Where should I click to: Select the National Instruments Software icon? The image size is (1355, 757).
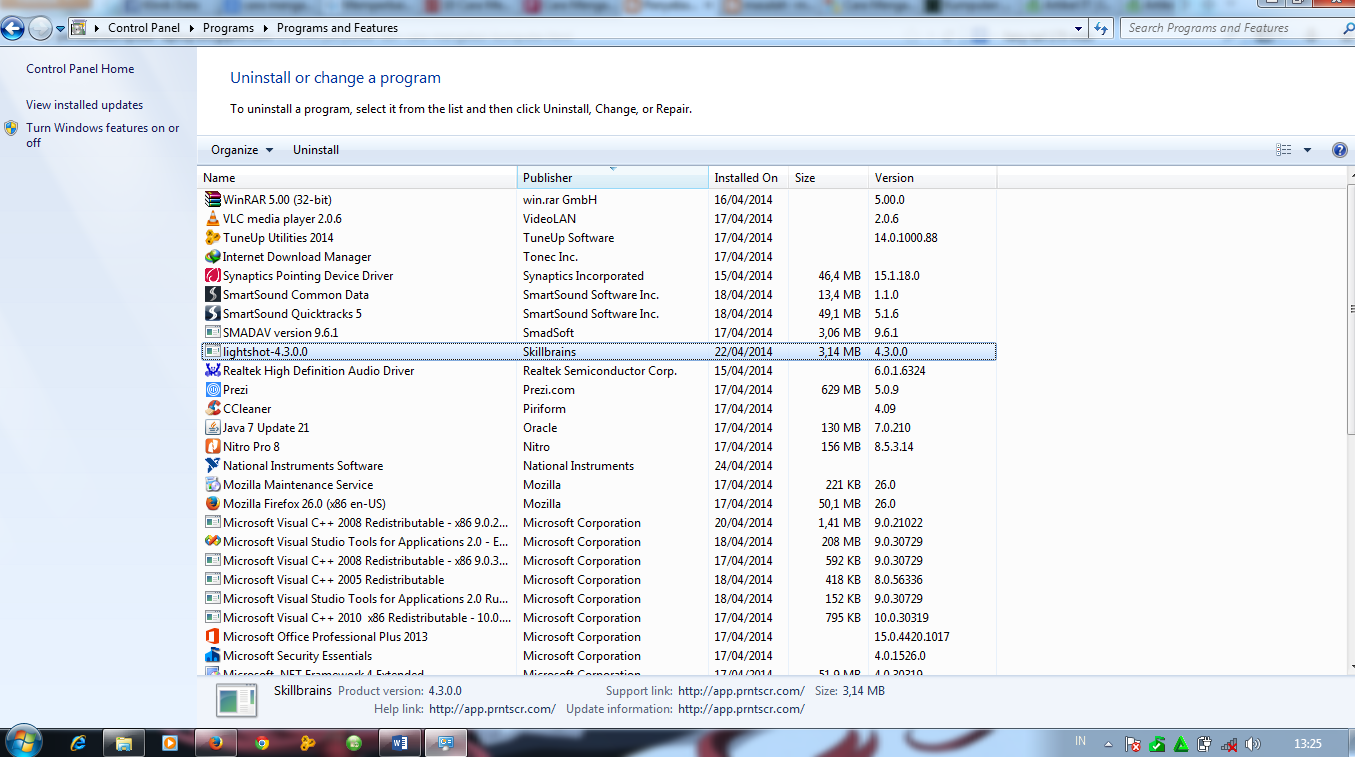tap(212, 466)
